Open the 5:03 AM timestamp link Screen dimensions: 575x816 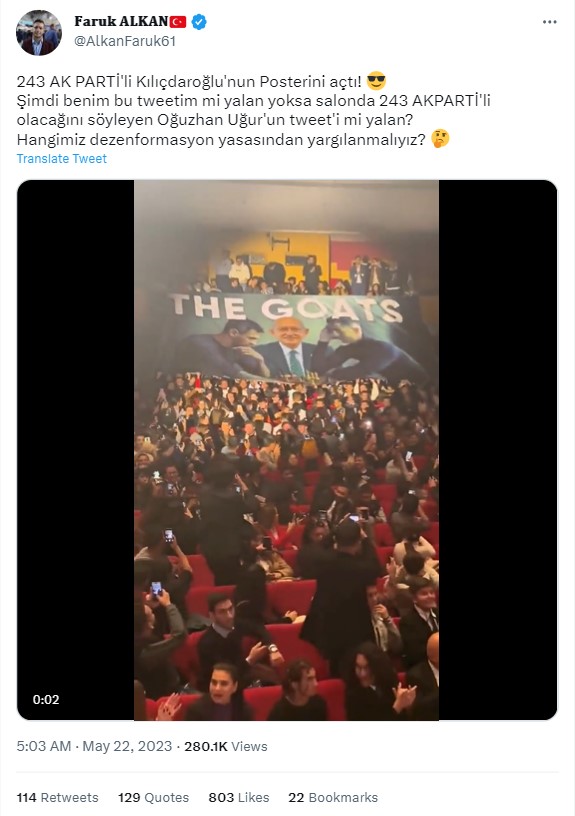tap(44, 746)
